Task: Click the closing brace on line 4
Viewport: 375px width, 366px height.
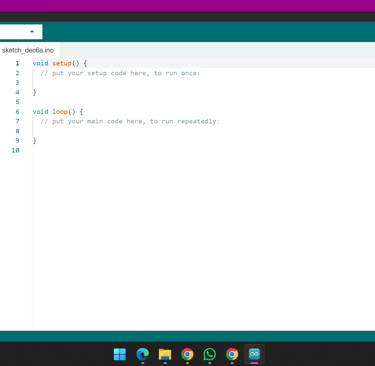Action: pos(34,92)
